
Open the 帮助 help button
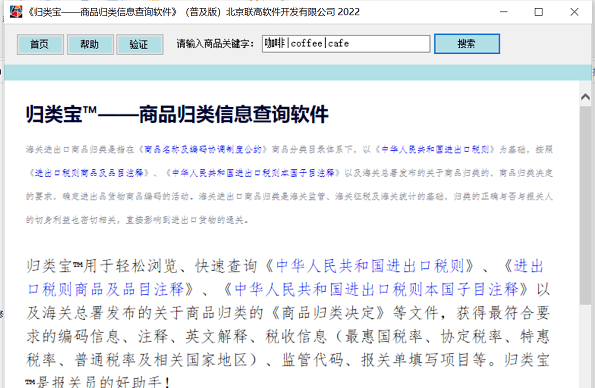click(x=90, y=44)
